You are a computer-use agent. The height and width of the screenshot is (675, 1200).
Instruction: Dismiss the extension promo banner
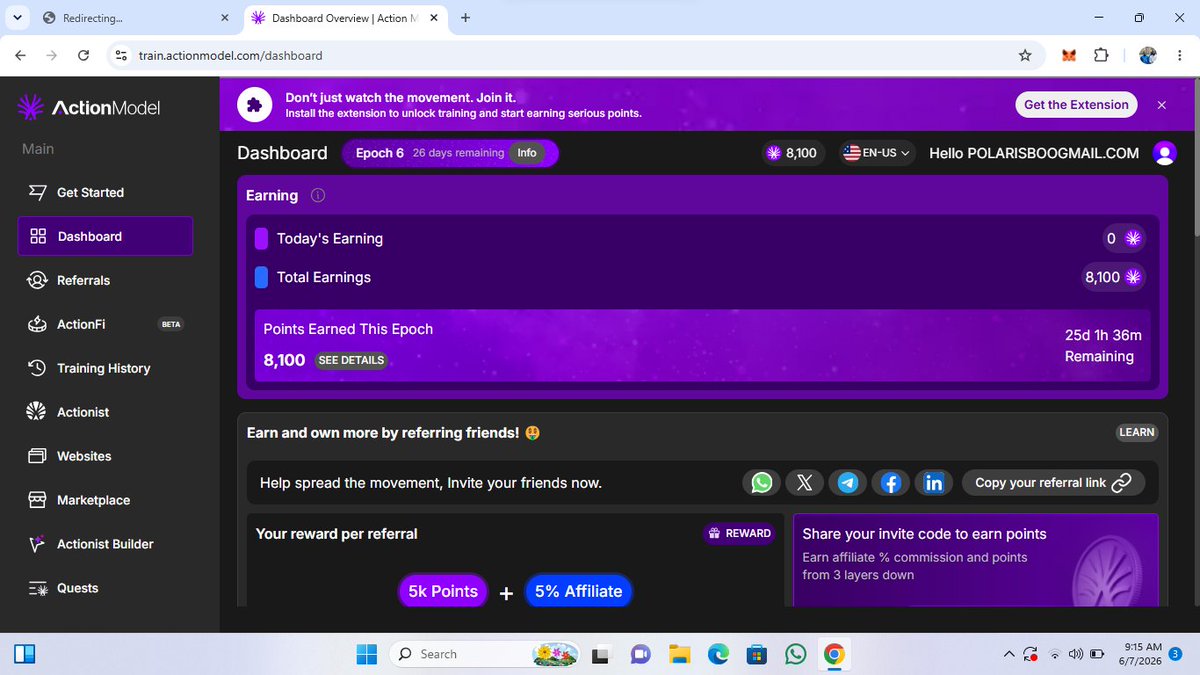[1161, 105]
